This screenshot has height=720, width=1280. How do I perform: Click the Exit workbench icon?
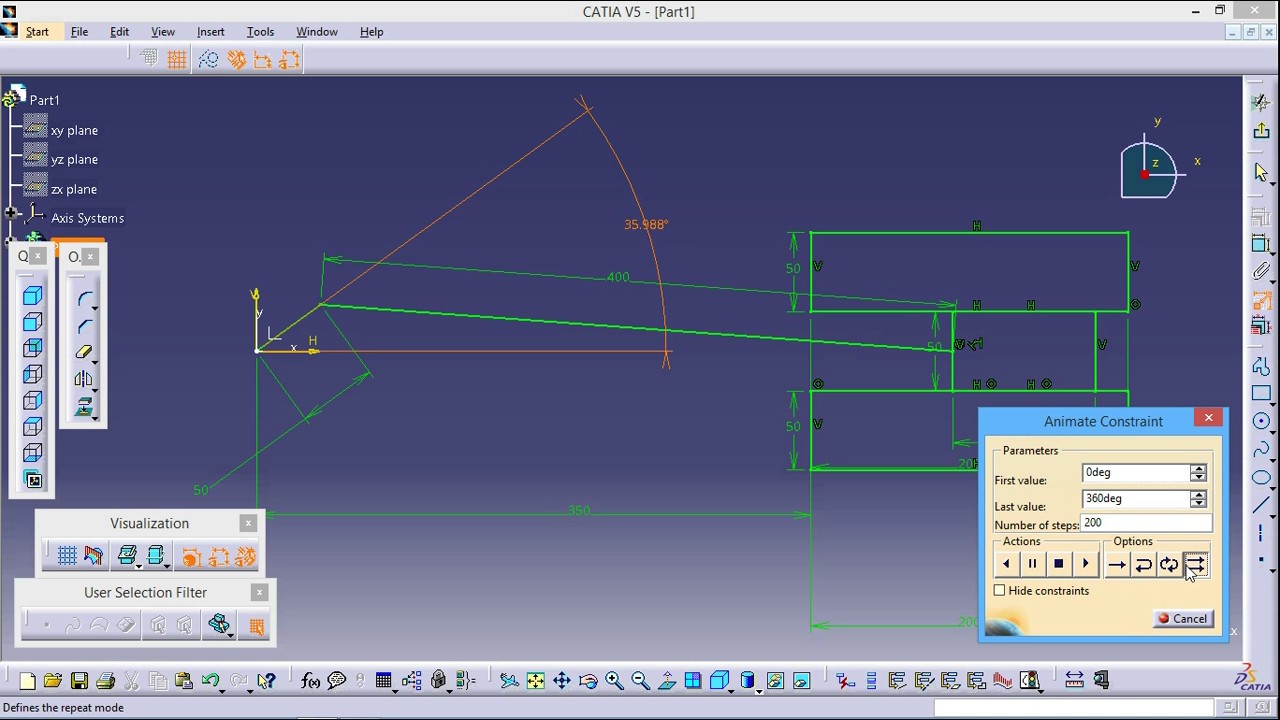click(x=1262, y=132)
